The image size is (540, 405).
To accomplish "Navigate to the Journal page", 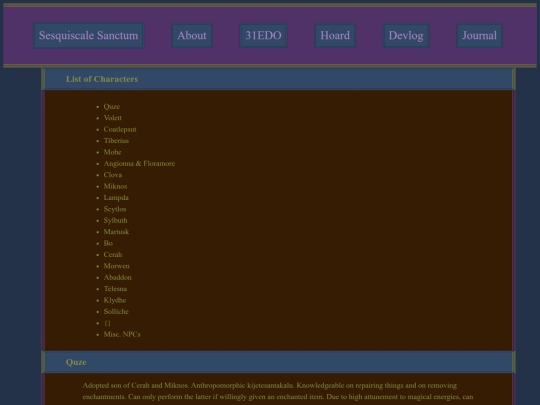I will point(479,35).
